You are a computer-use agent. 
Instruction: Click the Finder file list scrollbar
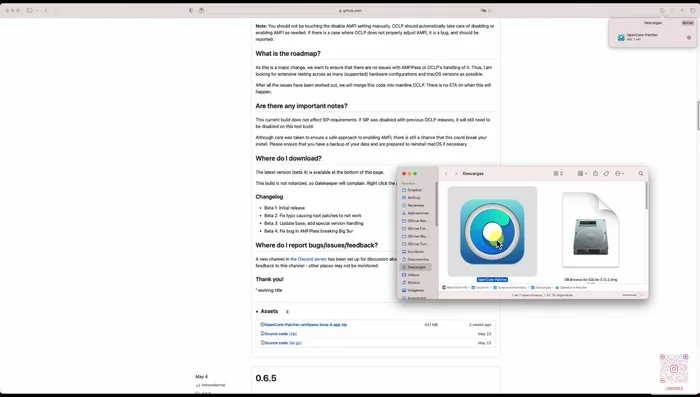pyautogui.click(x=646, y=196)
